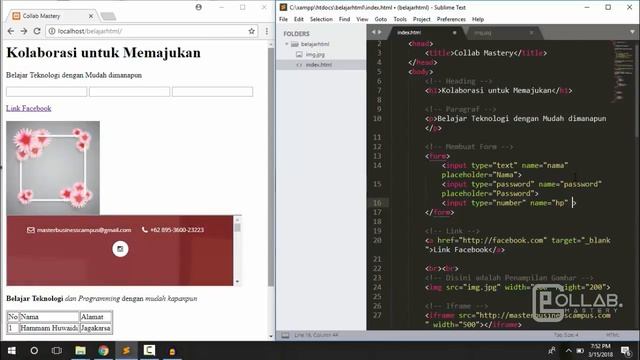Image resolution: width=640 pixels, height=360 pixels.
Task: Open the Selection menu
Action: (x=321, y=19)
